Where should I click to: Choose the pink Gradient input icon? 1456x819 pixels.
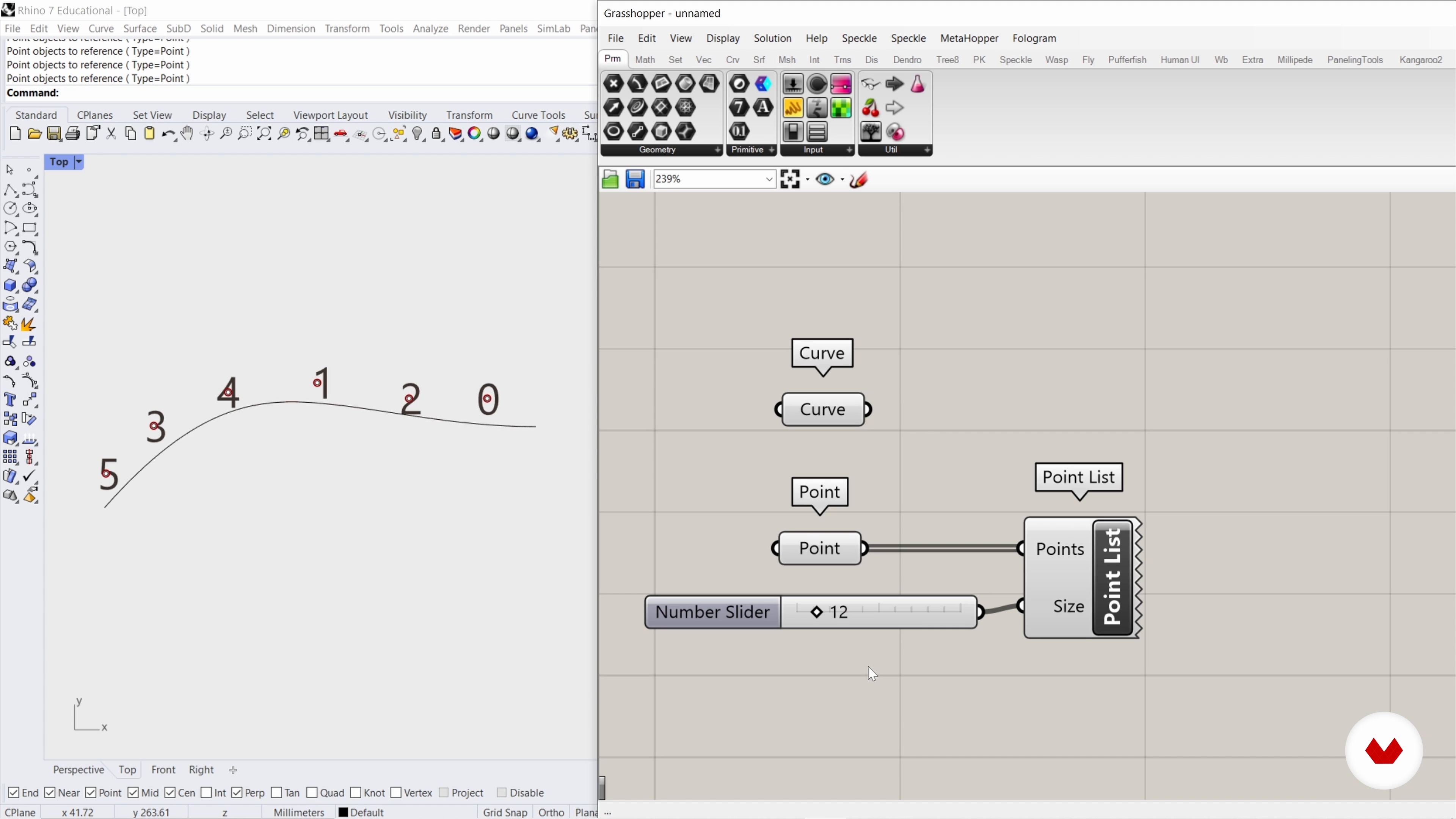click(x=841, y=84)
